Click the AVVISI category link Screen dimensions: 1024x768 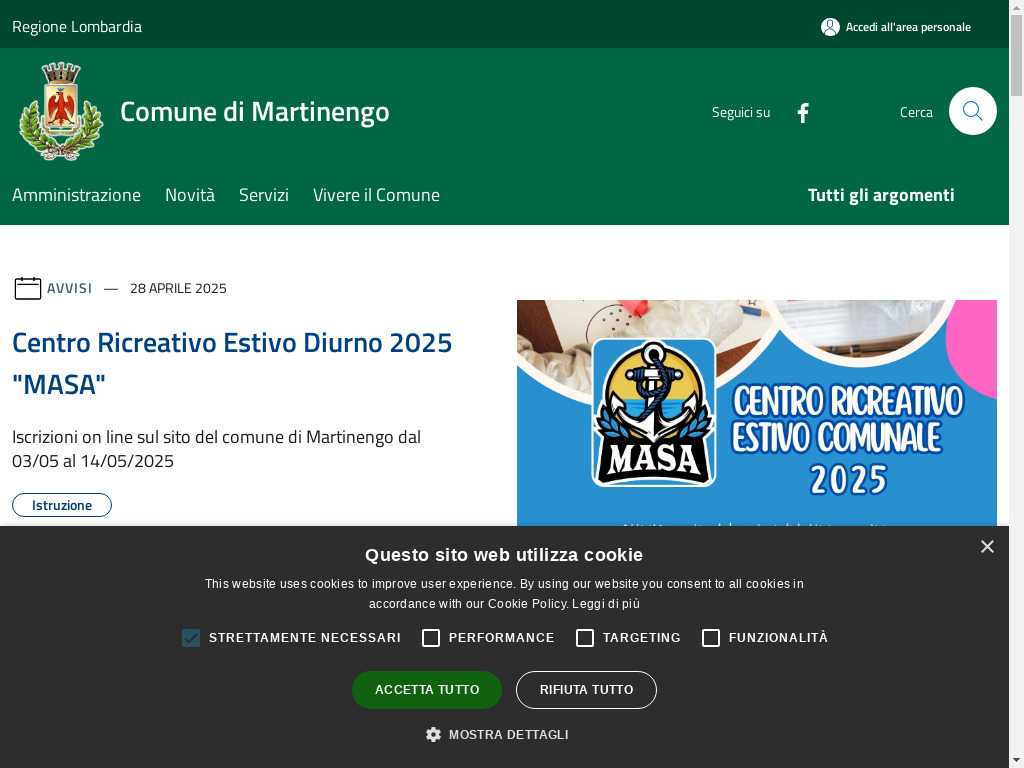point(69,288)
